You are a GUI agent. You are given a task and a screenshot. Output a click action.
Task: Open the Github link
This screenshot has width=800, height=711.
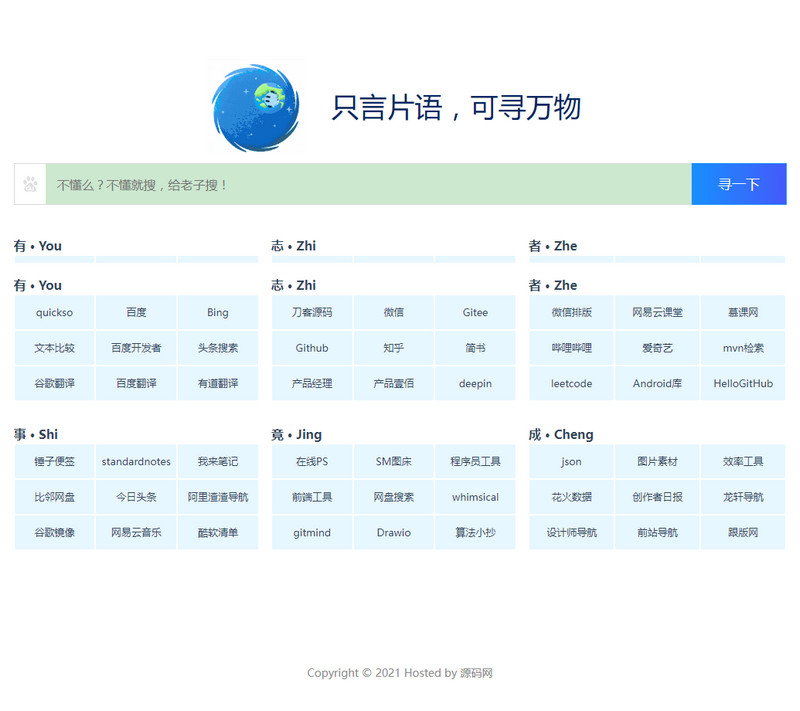tap(312, 348)
